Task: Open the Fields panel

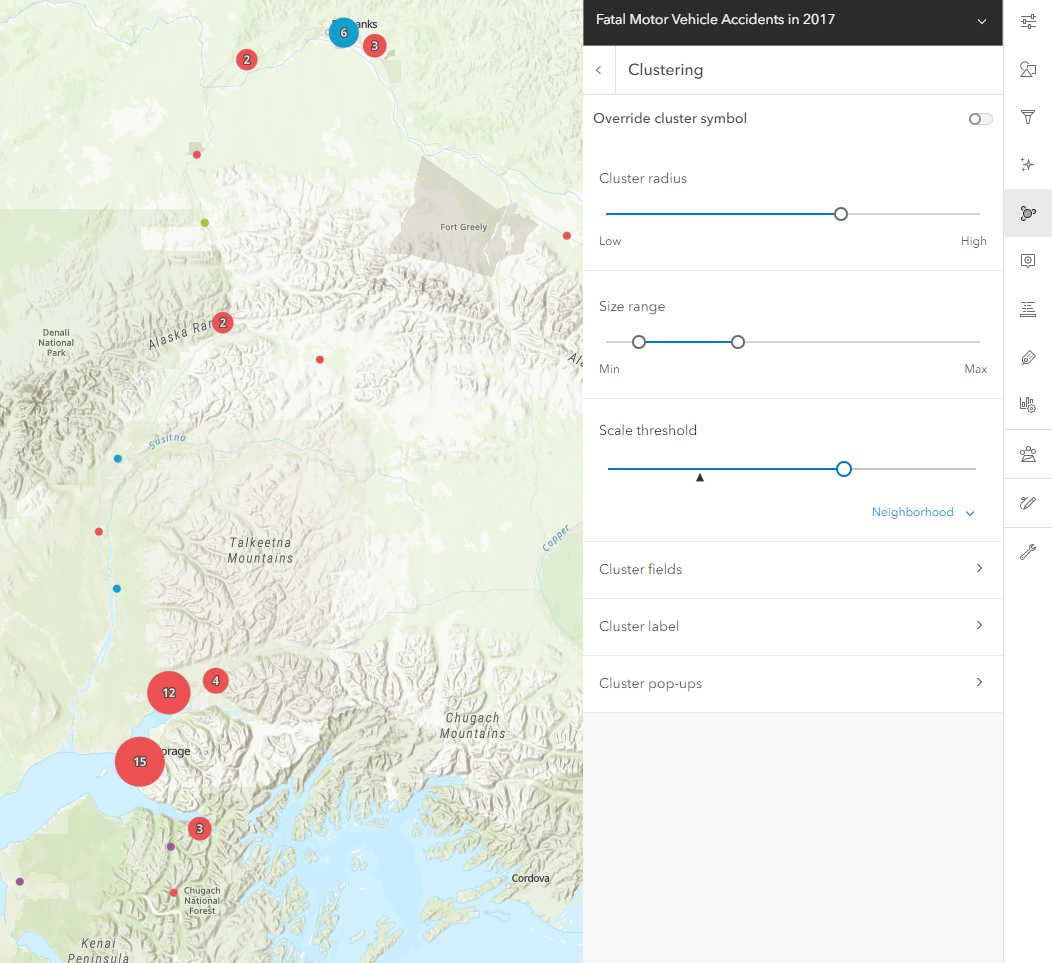Action: pyautogui.click(x=1028, y=309)
